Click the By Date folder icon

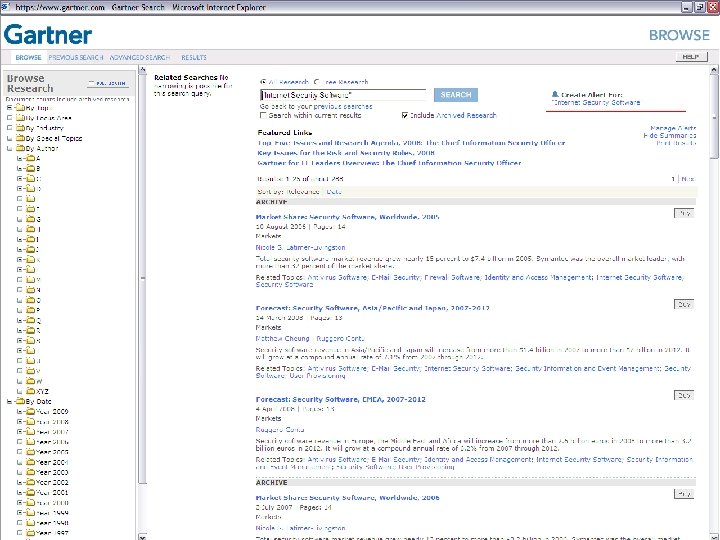tap(20, 401)
